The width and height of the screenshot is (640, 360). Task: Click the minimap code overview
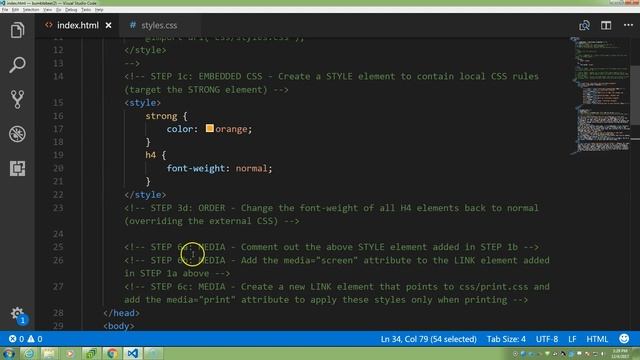[600, 96]
